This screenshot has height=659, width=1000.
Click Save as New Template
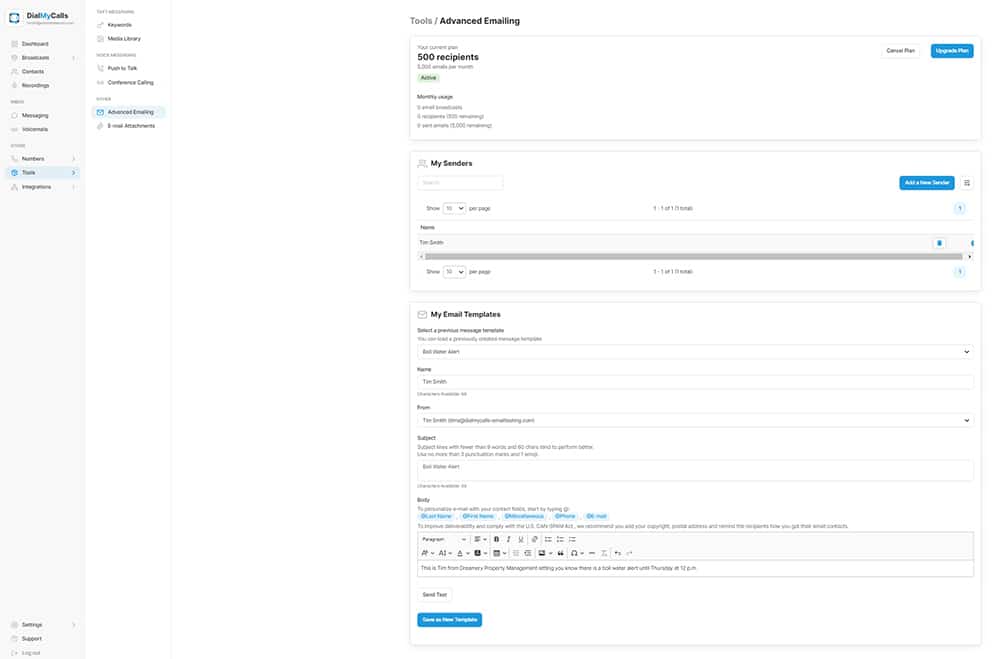[x=449, y=620]
